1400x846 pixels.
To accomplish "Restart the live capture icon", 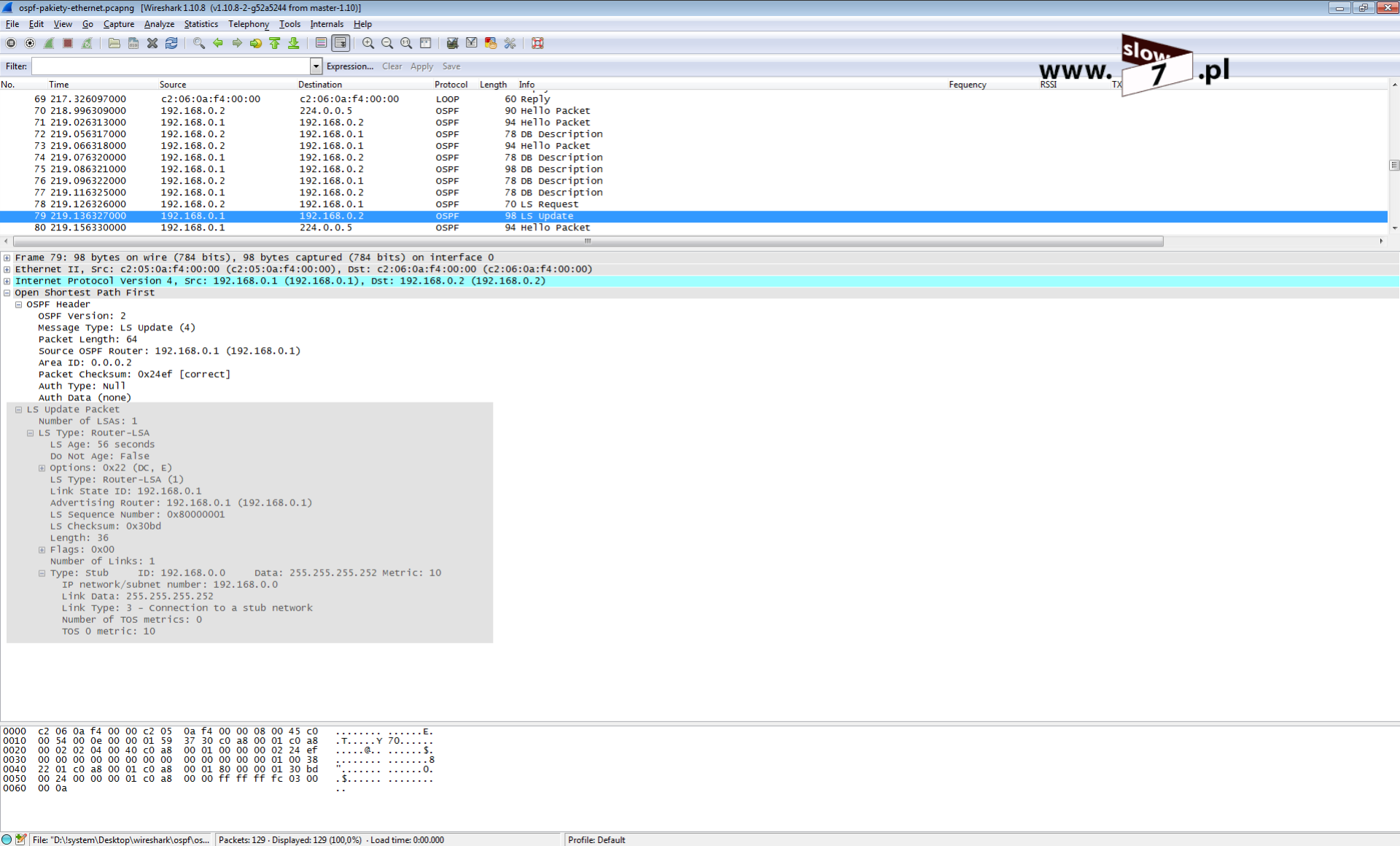I will pos(87,44).
